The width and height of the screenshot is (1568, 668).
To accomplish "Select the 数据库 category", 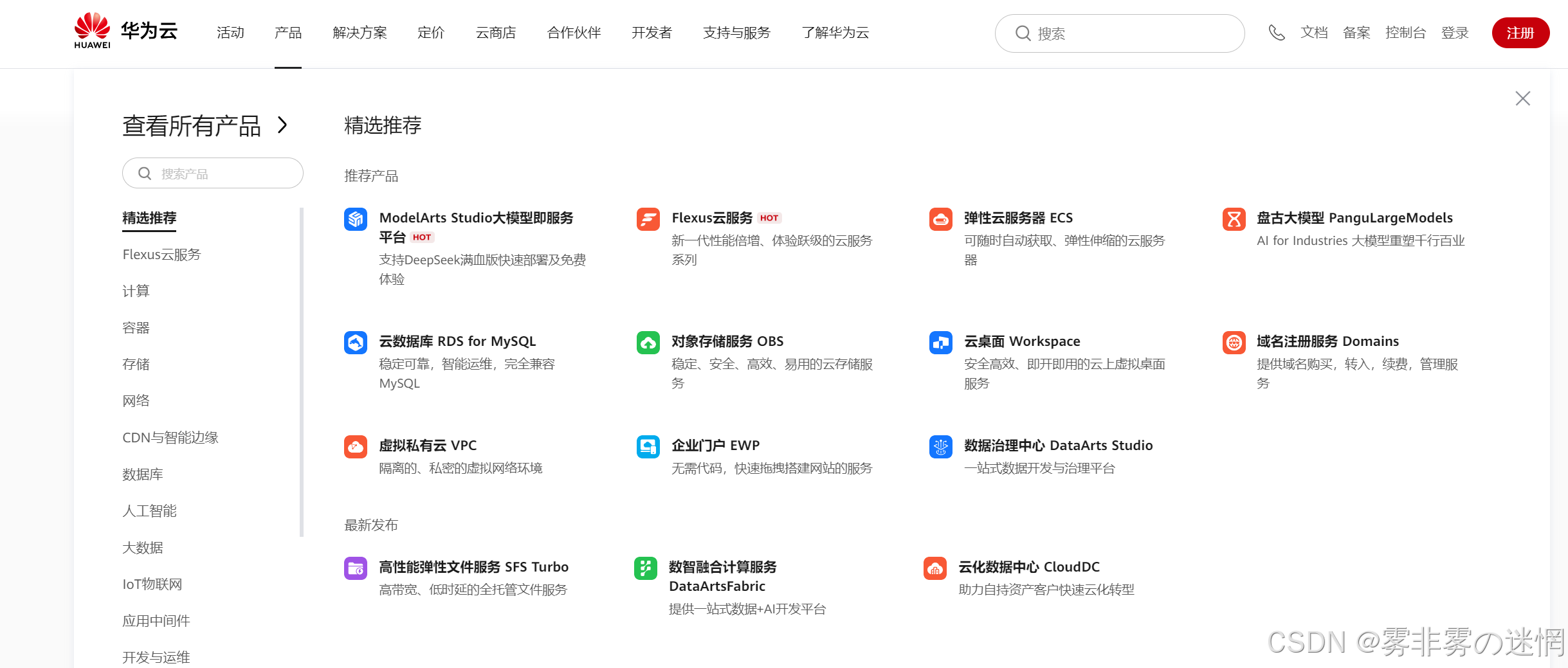I will click(x=143, y=474).
